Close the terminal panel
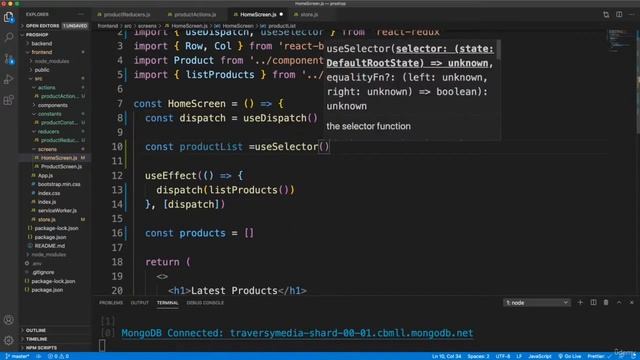 (x=632, y=302)
